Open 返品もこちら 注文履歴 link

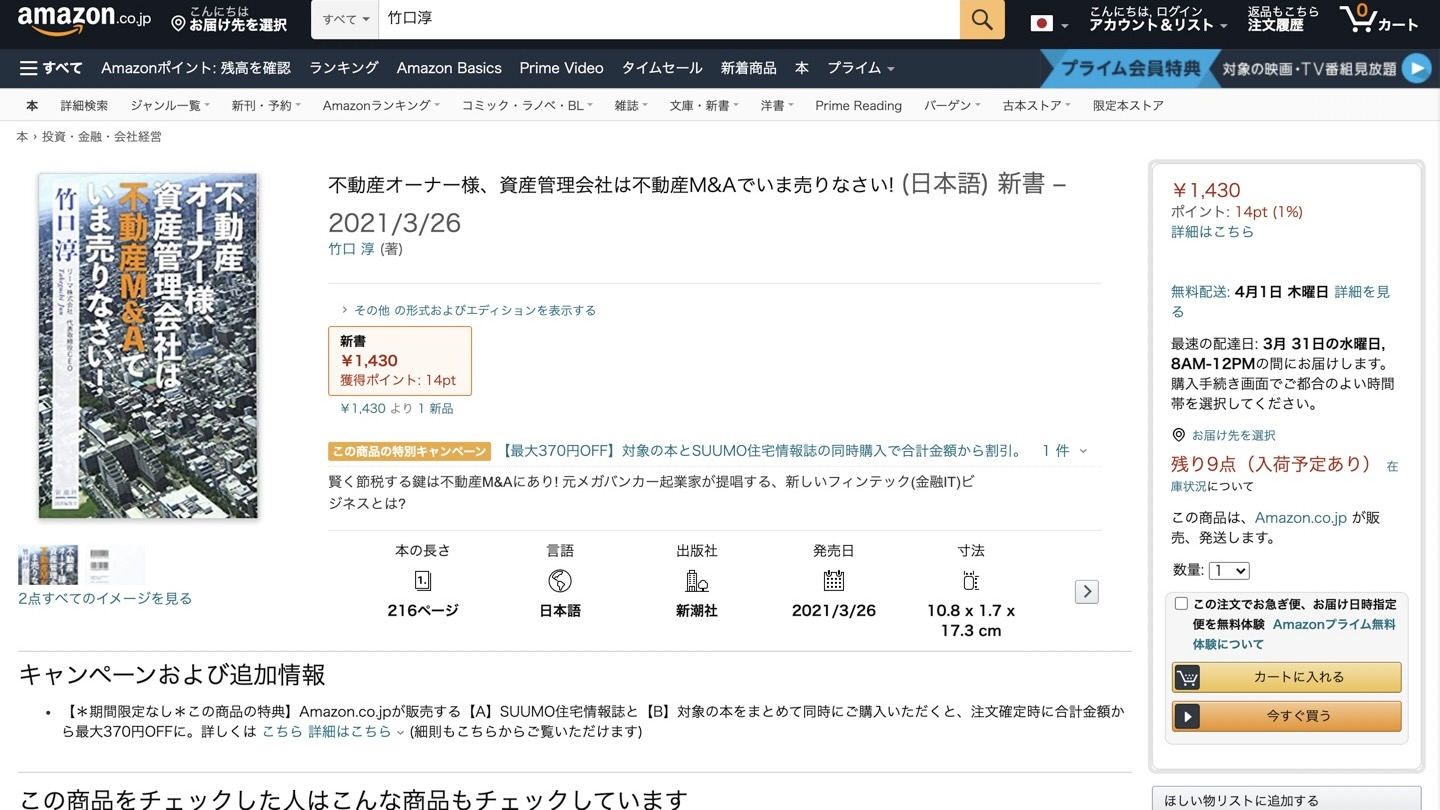[1283, 19]
